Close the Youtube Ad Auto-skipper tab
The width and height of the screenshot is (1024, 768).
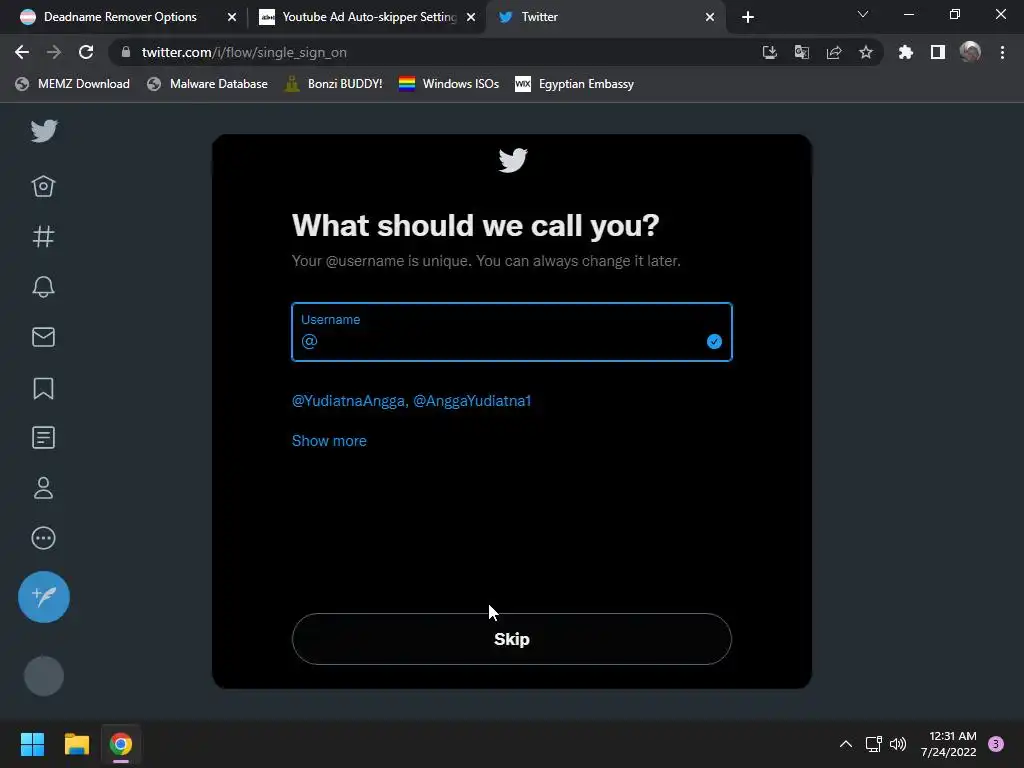[x=471, y=17]
